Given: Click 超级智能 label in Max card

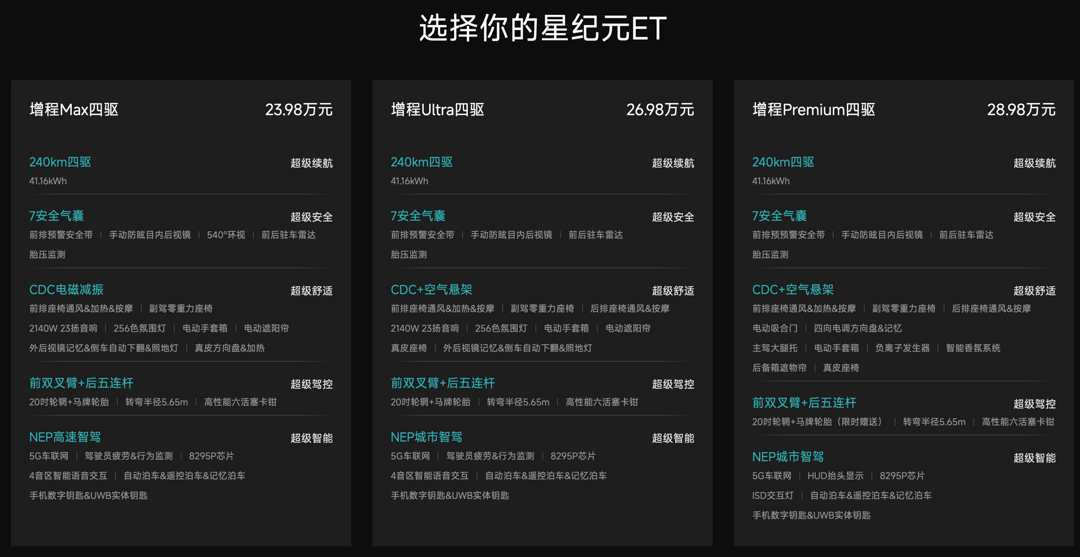Looking at the screenshot, I should 311,438.
